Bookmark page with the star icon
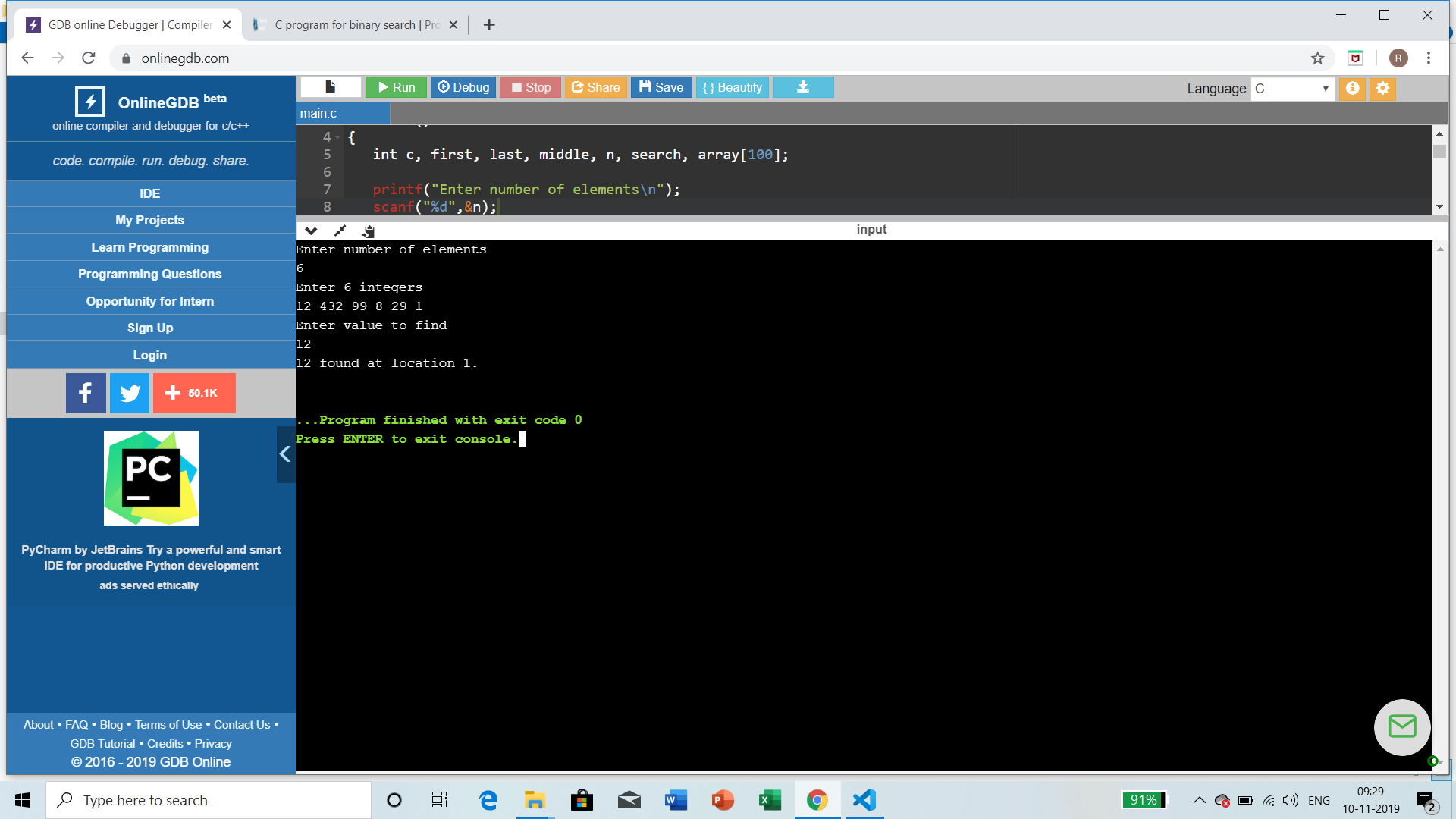This screenshot has width=1456, height=819. (1317, 58)
